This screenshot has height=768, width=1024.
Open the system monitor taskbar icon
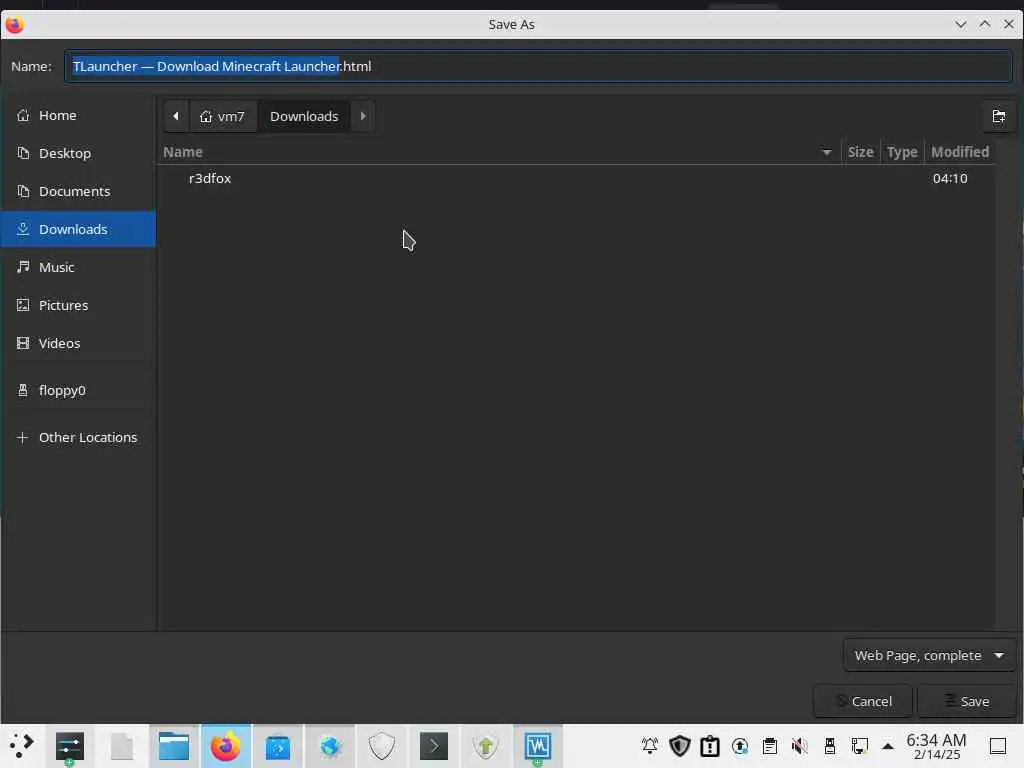537,746
